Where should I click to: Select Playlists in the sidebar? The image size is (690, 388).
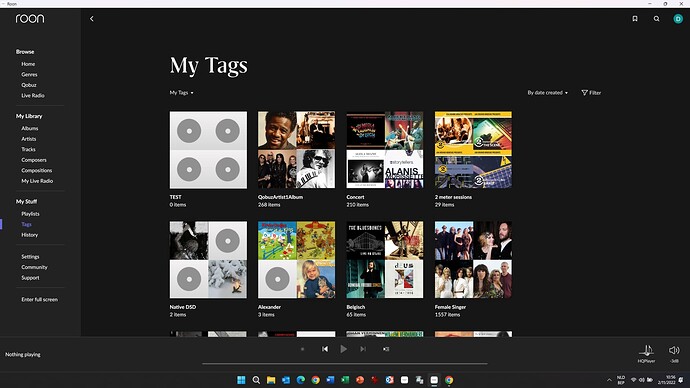click(x=30, y=214)
